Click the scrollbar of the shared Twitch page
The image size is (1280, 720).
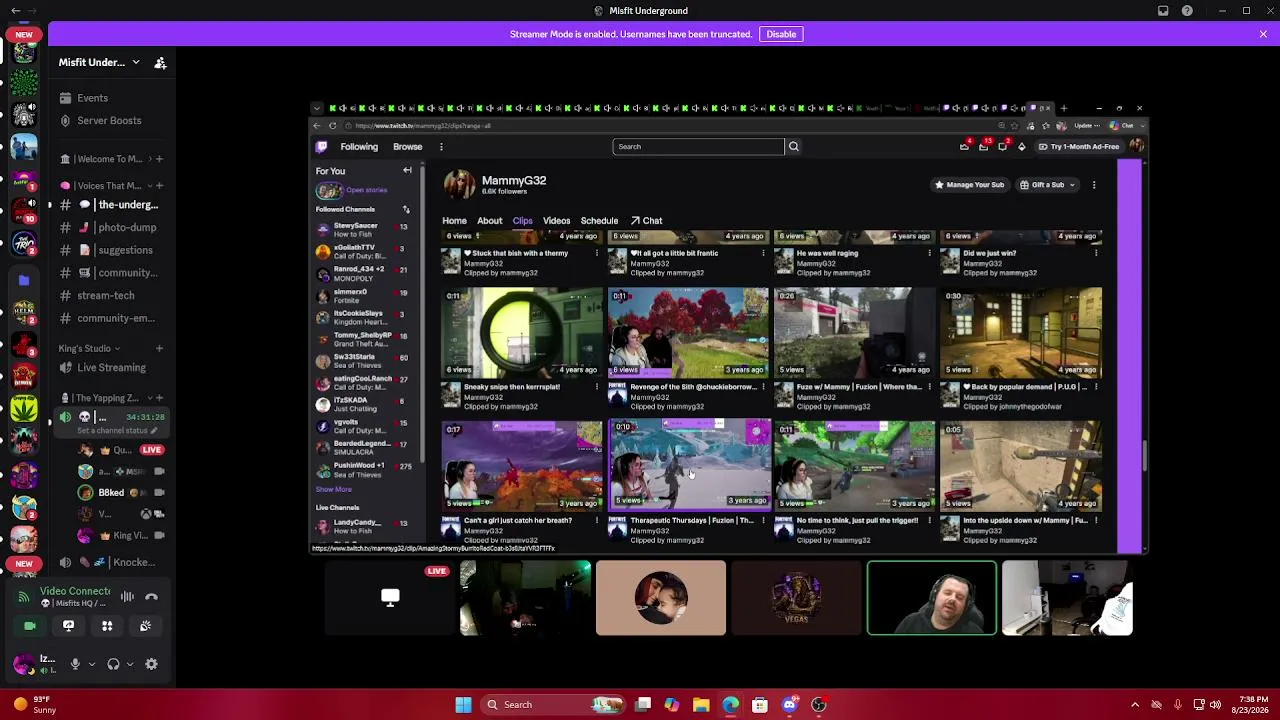(1144, 457)
